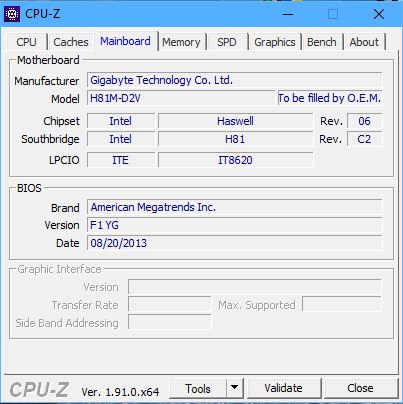Click the model value H81M-D2V
The width and height of the screenshot is (403, 404).
(x=181, y=98)
